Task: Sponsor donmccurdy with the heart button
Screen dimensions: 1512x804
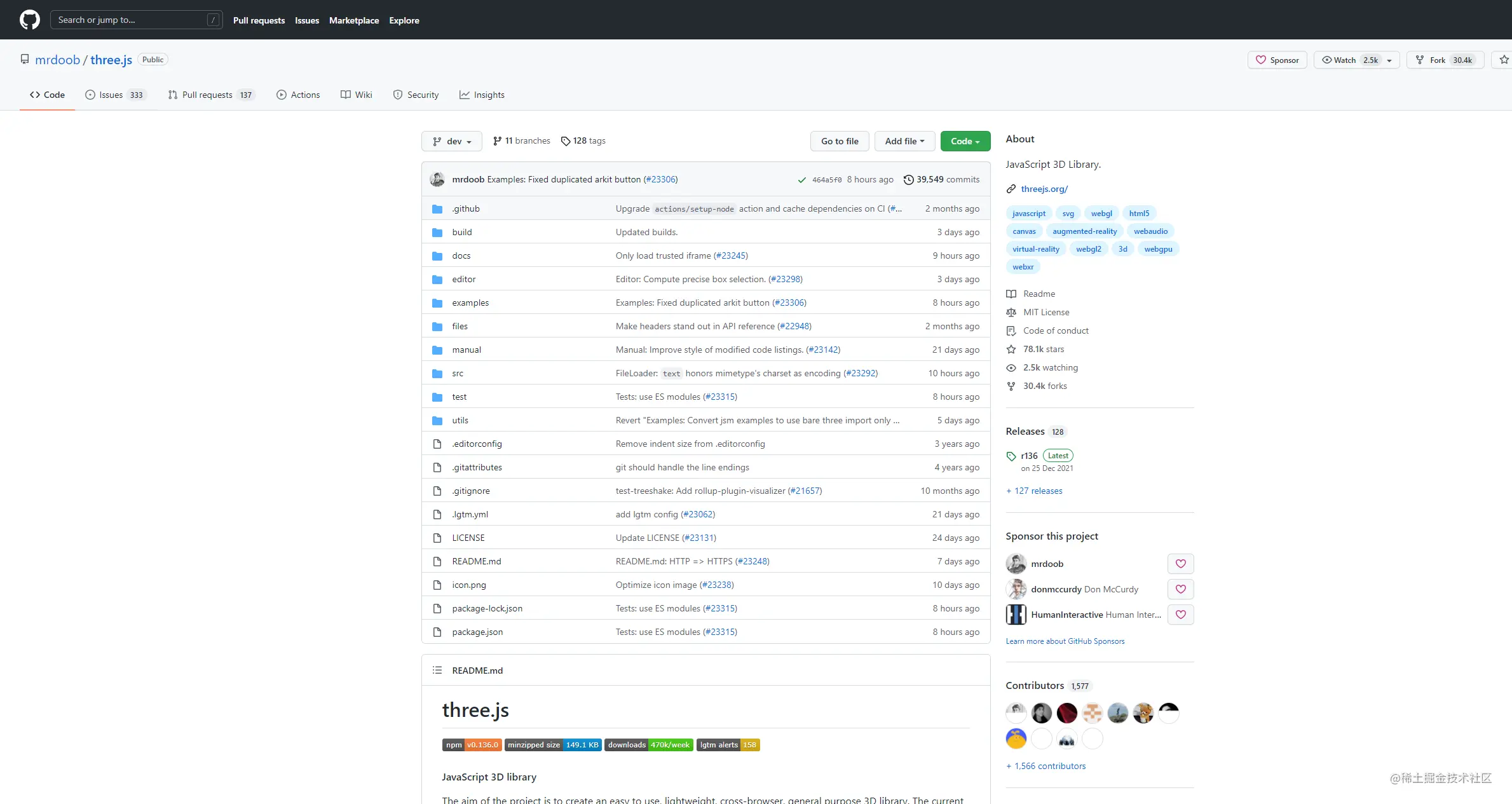Action: 1180,589
